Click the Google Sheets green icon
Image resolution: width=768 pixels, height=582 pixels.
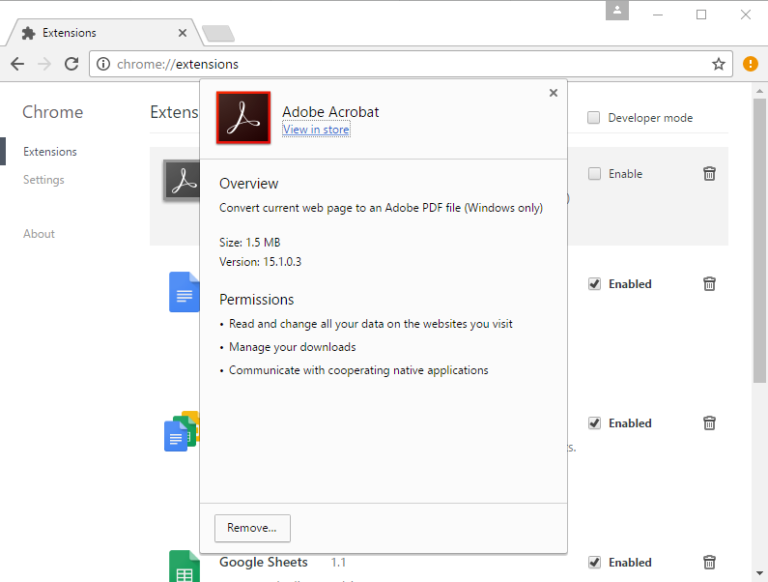[x=184, y=566]
